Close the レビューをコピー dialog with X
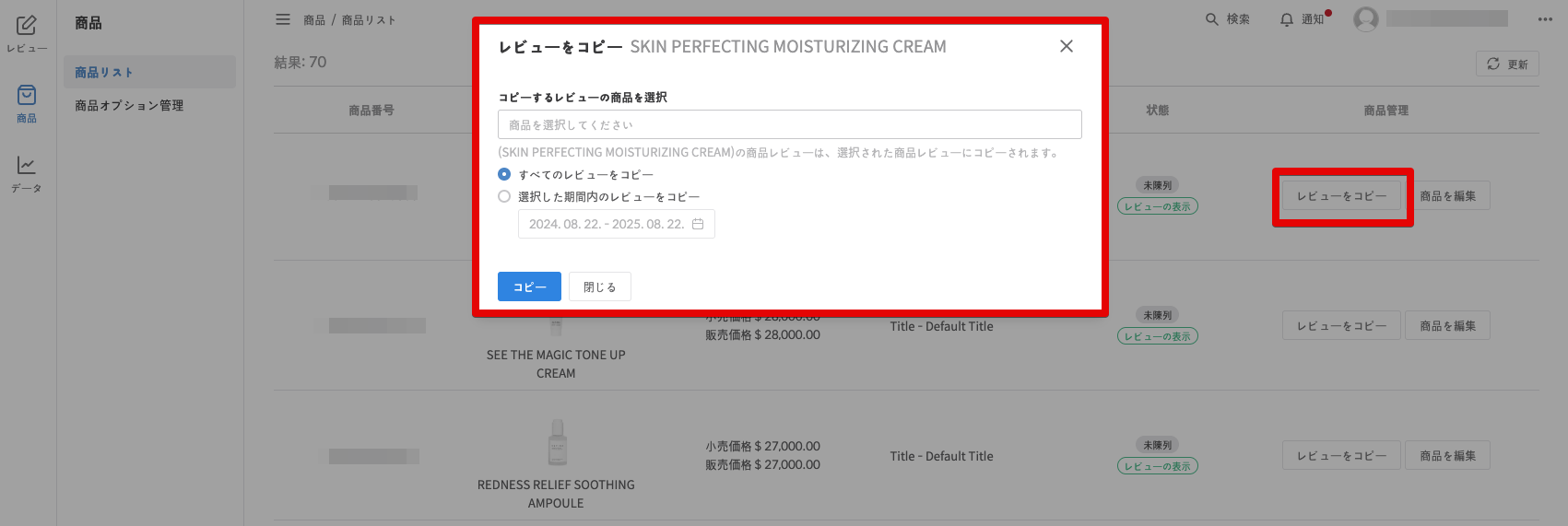 (1067, 46)
